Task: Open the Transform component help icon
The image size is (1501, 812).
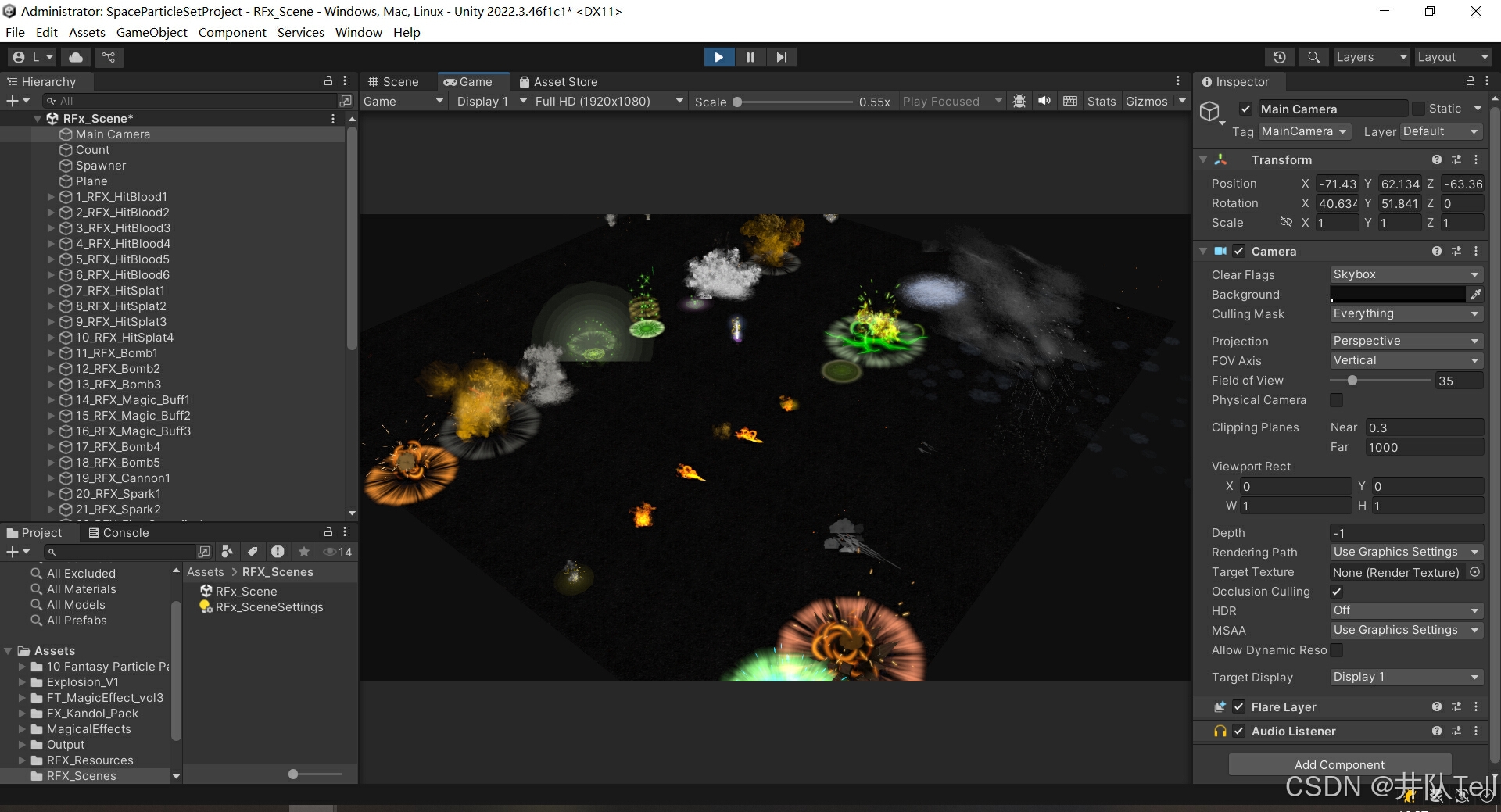Action: [1437, 159]
